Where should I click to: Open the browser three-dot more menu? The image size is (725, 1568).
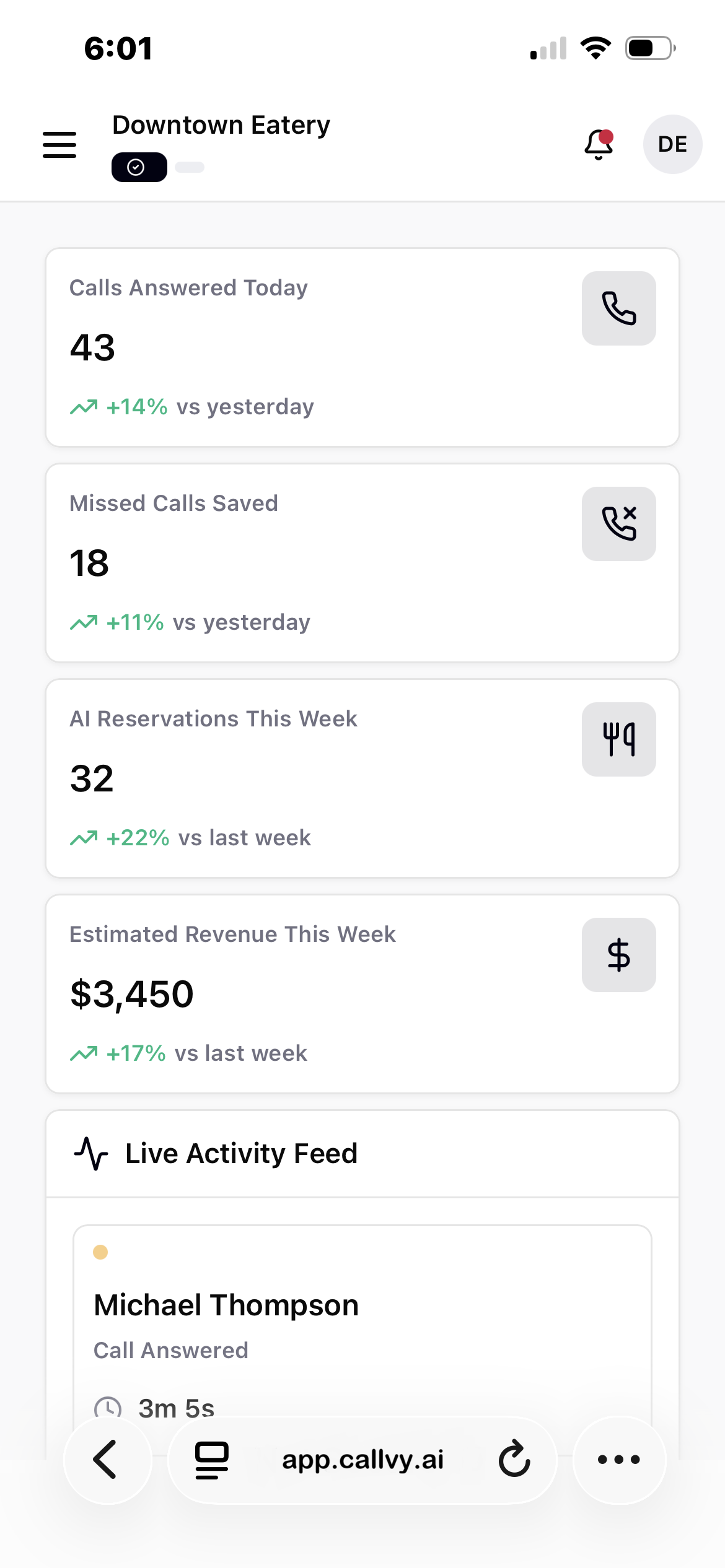[618, 1460]
